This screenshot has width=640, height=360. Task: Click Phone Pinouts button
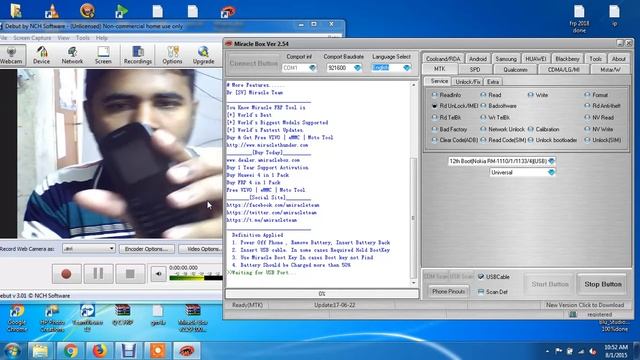click(449, 291)
